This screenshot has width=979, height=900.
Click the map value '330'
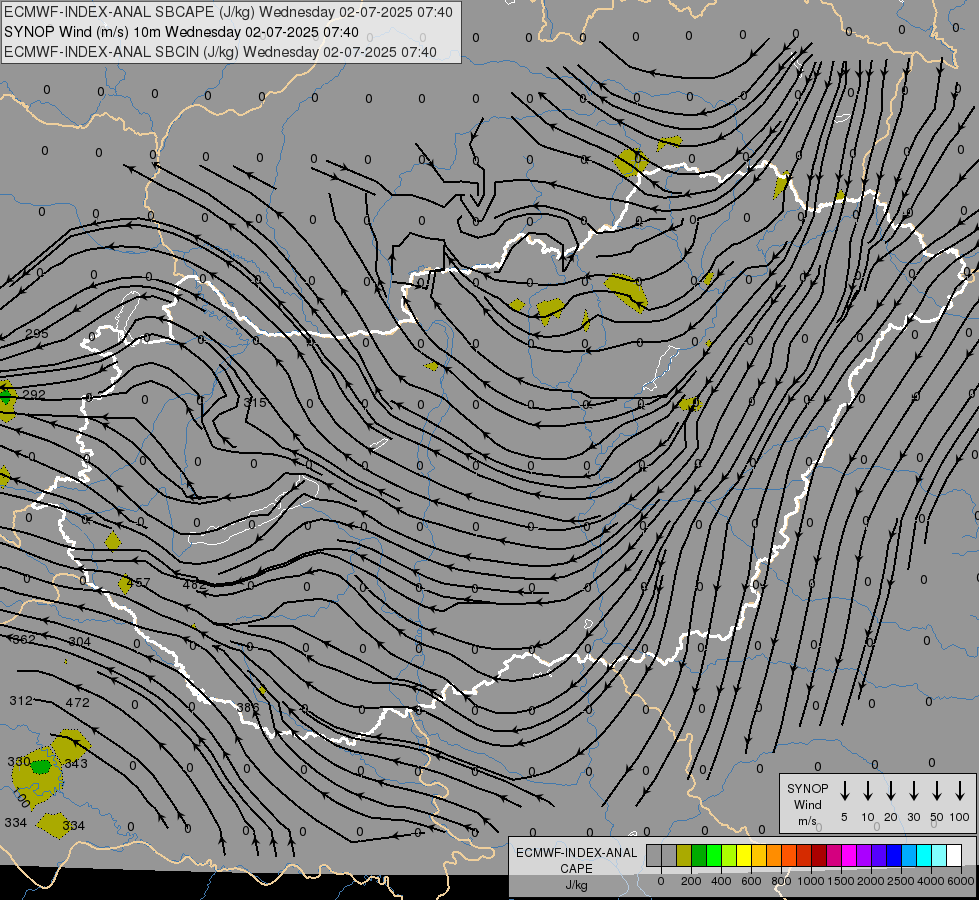coord(19,761)
